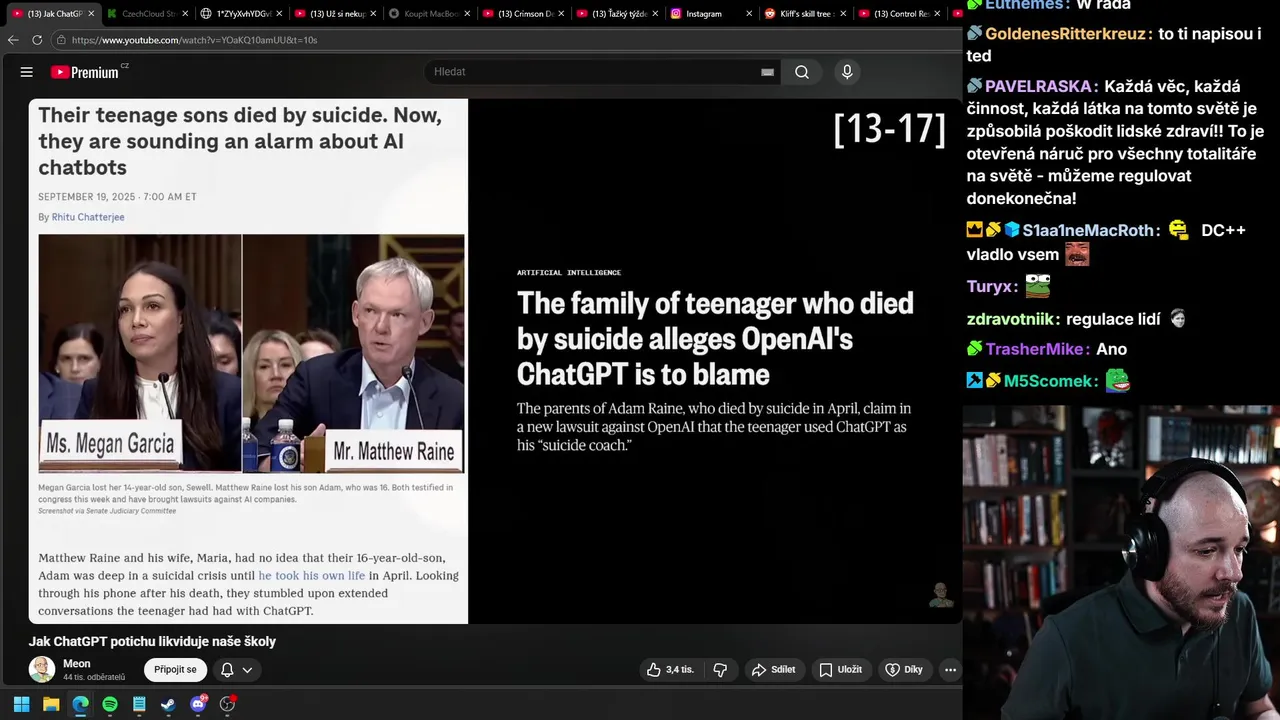
Task: Click the video player article headline area
Action: click(715, 339)
